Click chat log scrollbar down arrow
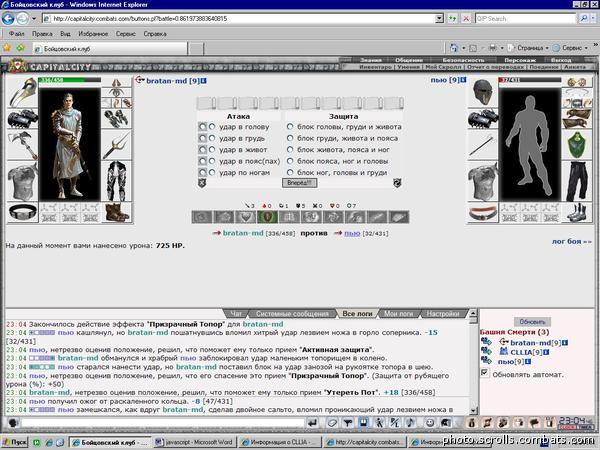The width and height of the screenshot is (600, 450). click(x=473, y=411)
